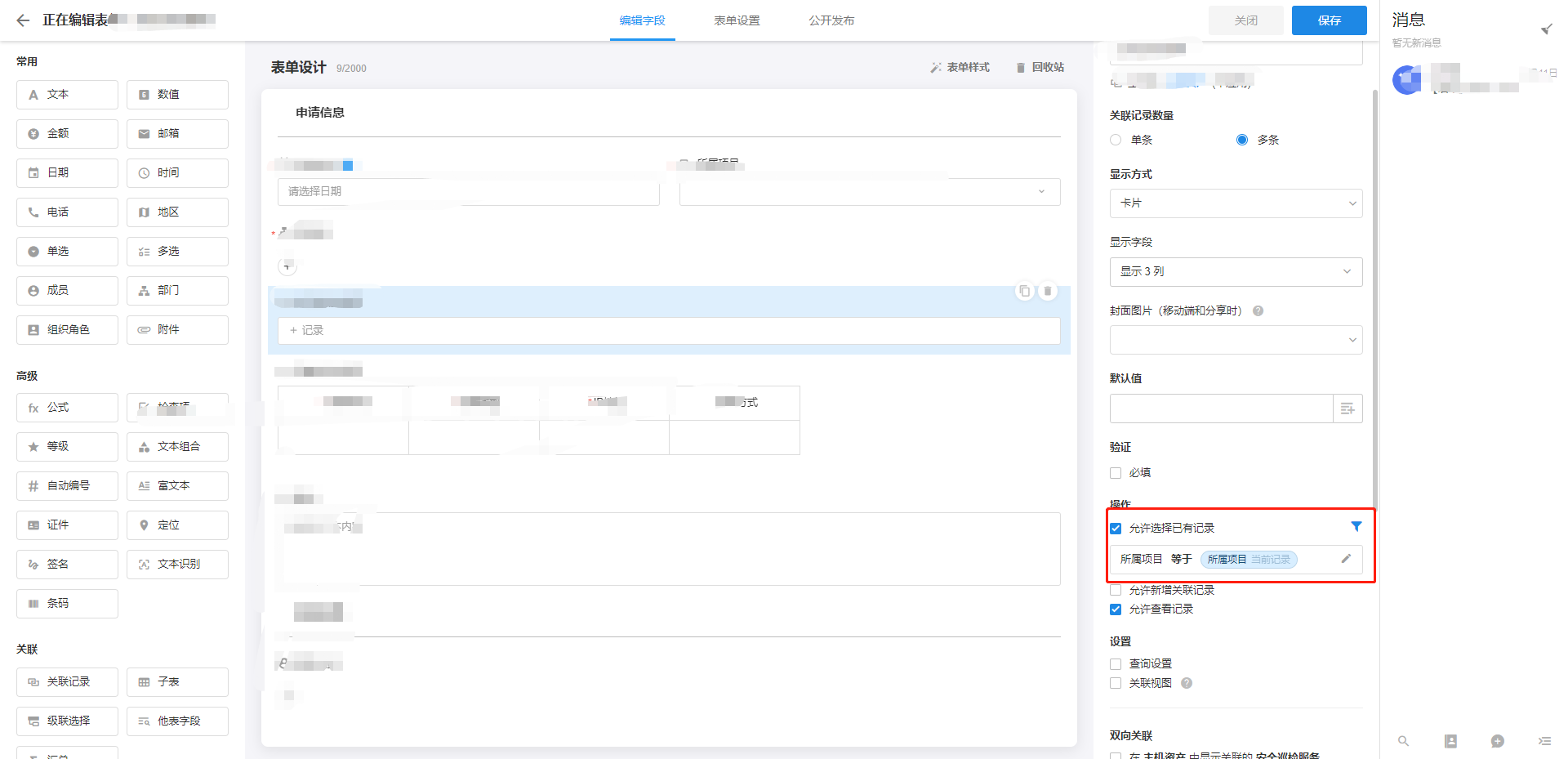Delete the selected field via trash icon
Image resolution: width=1568 pixels, height=759 pixels.
point(1048,291)
